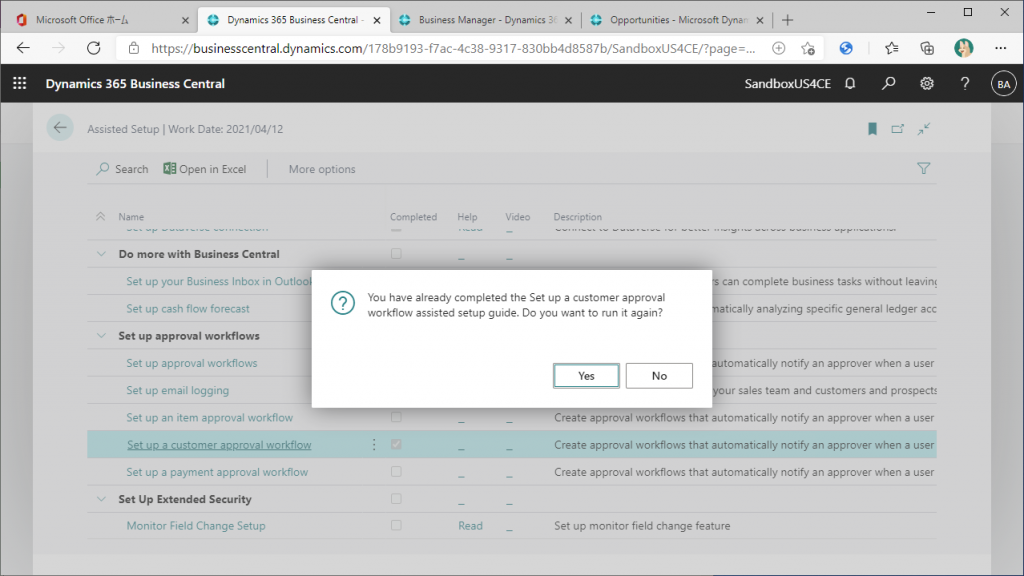Image resolution: width=1024 pixels, height=576 pixels.
Task: Open browser settings and more menu
Action: 1000,48
